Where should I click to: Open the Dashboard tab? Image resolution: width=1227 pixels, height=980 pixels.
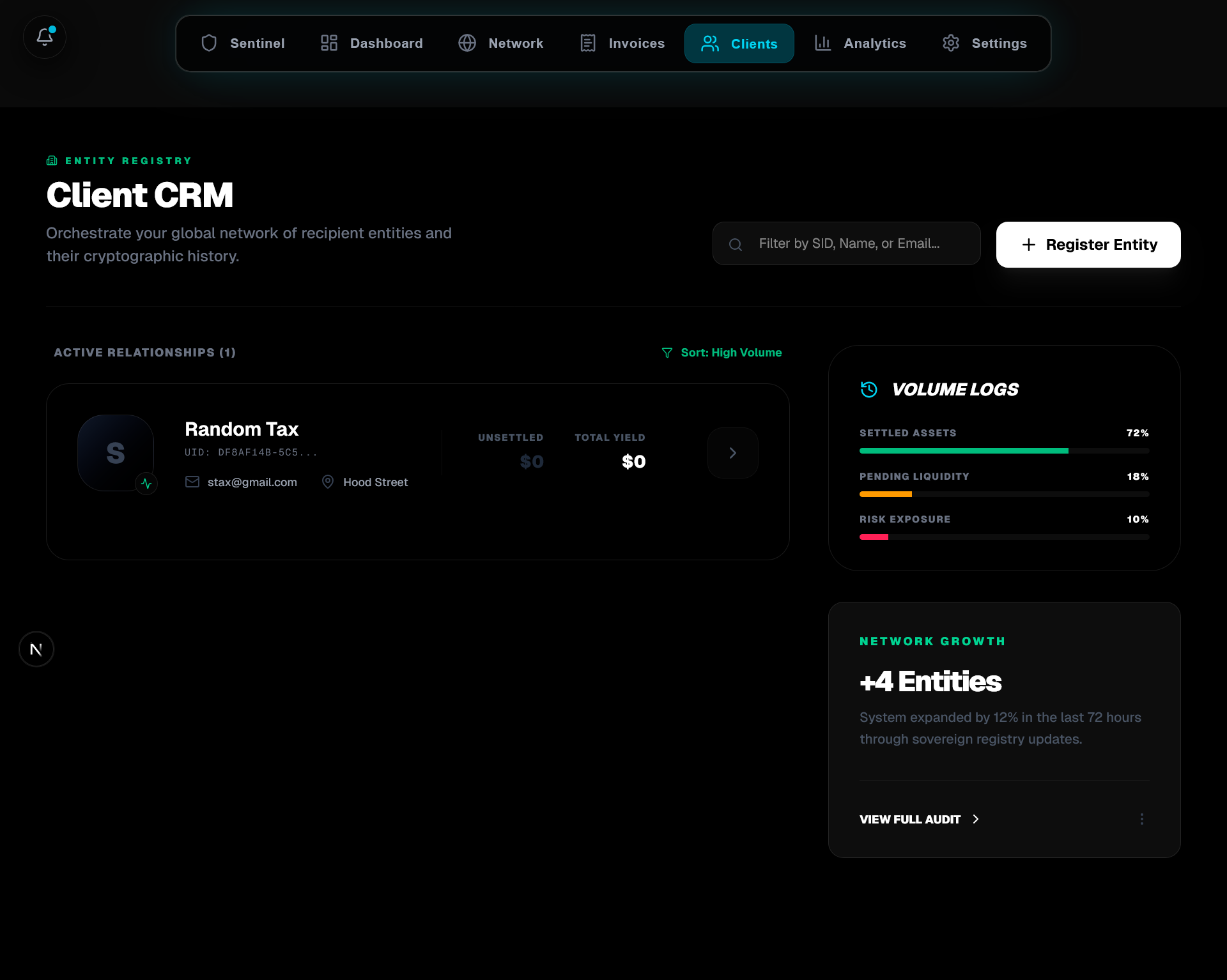[371, 43]
